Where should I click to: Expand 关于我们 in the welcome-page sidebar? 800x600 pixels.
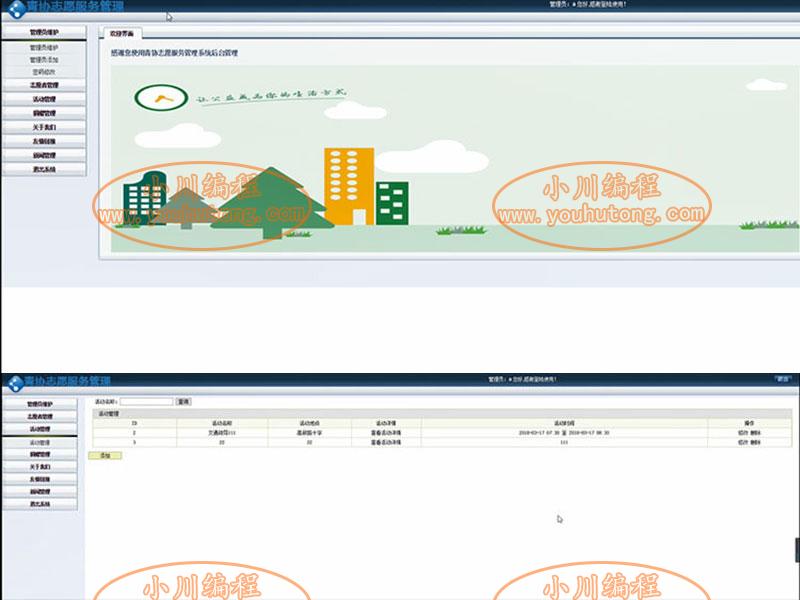click(44, 127)
